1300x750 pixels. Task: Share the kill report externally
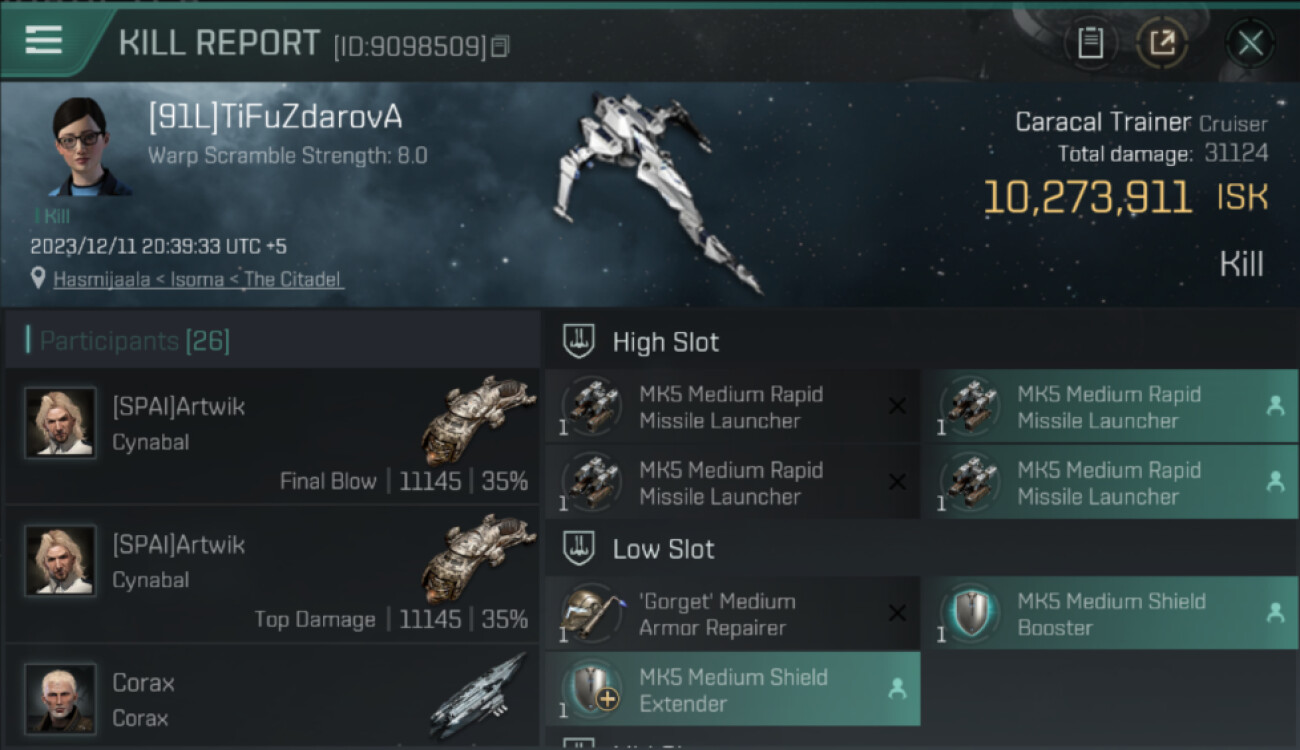1162,43
